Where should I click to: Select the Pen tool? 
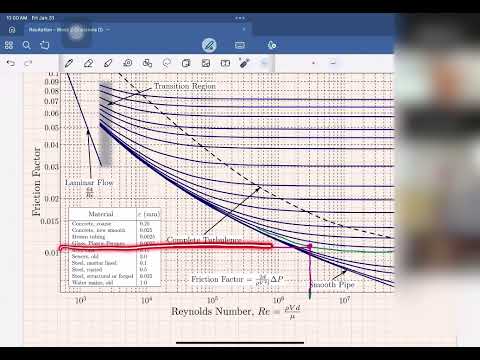(69, 63)
